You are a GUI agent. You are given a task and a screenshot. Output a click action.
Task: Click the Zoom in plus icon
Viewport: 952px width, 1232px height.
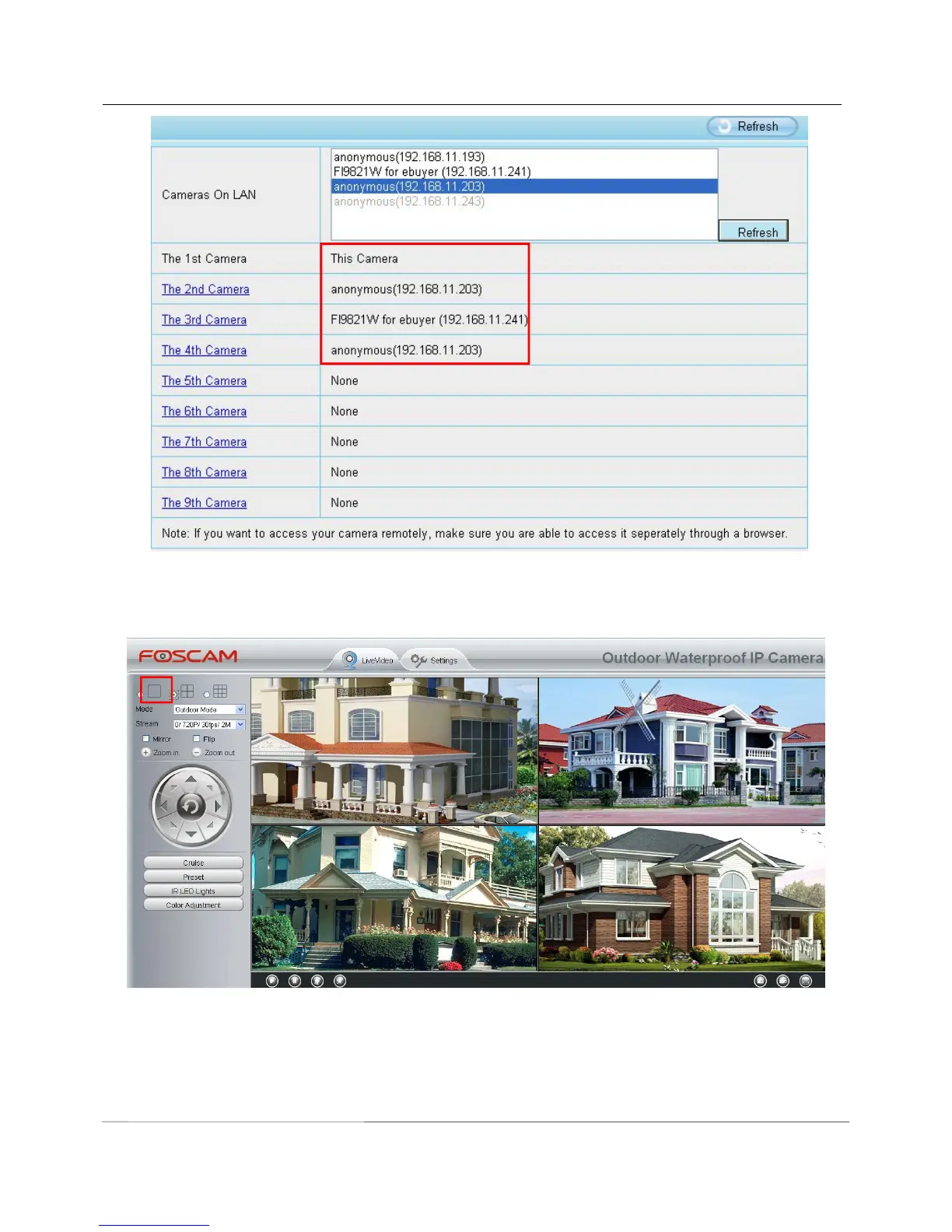pyautogui.click(x=145, y=752)
